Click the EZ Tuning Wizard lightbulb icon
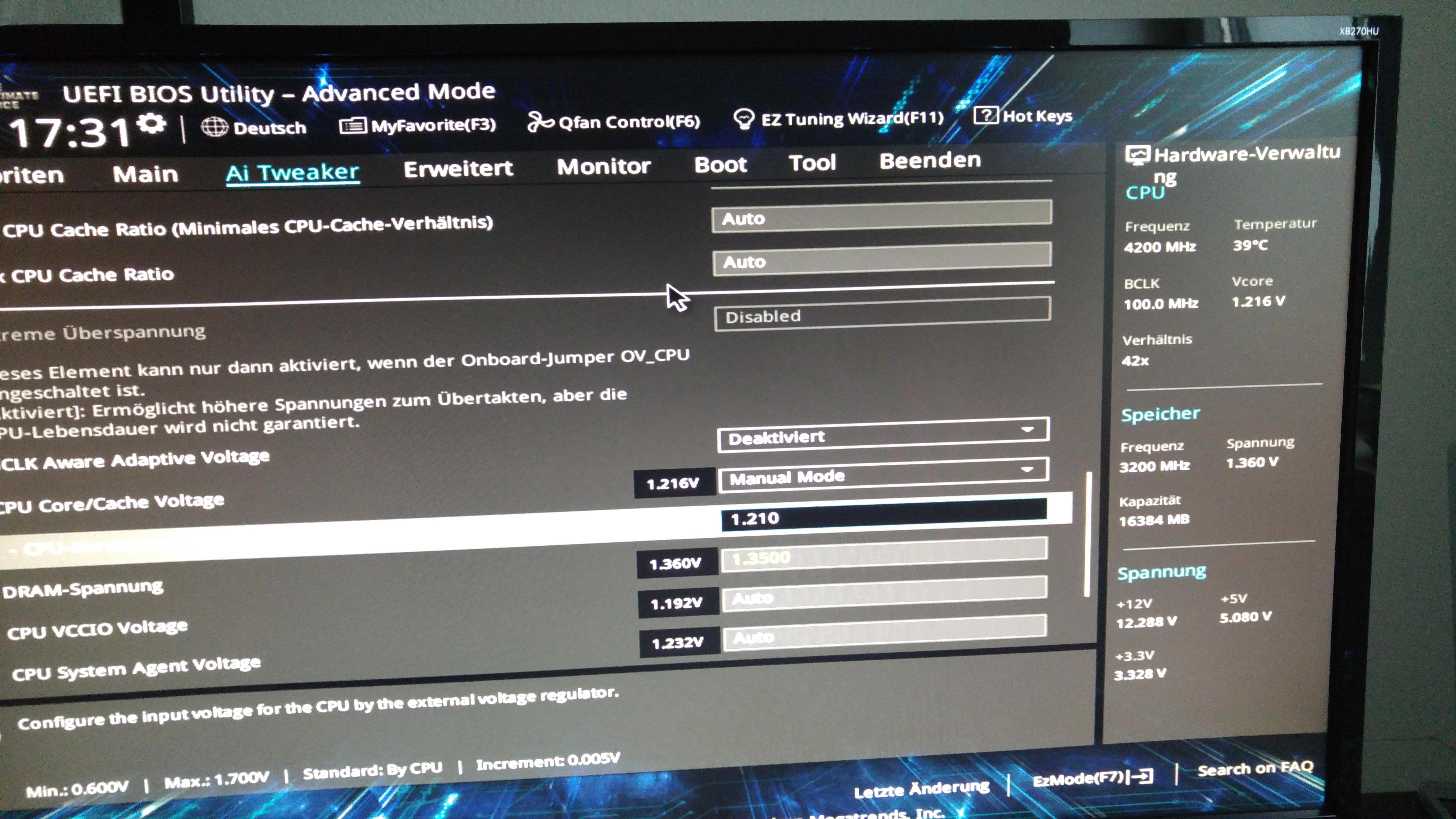This screenshot has height=819, width=1456. (743, 119)
